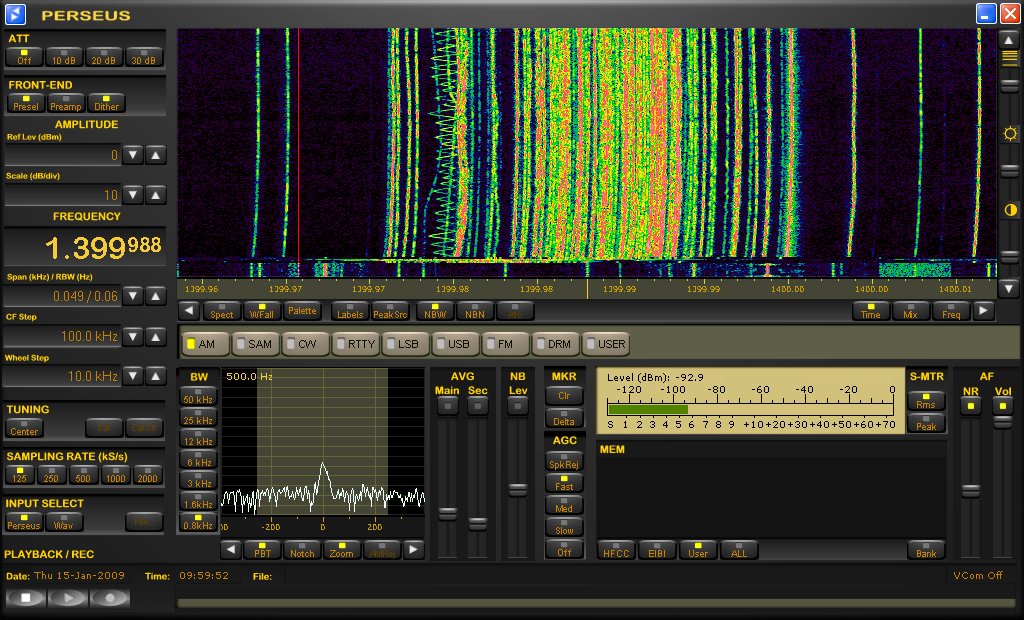Increase the CF Step value
1024x620 pixels.
[x=155, y=336]
